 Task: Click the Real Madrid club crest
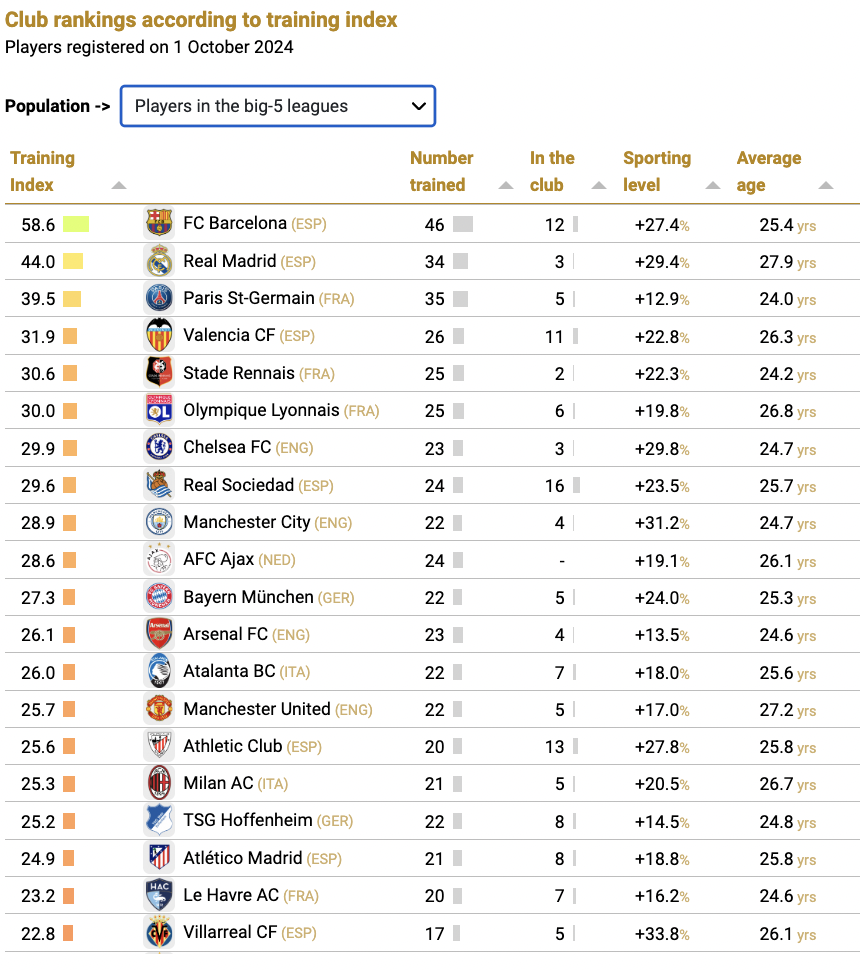point(159,260)
